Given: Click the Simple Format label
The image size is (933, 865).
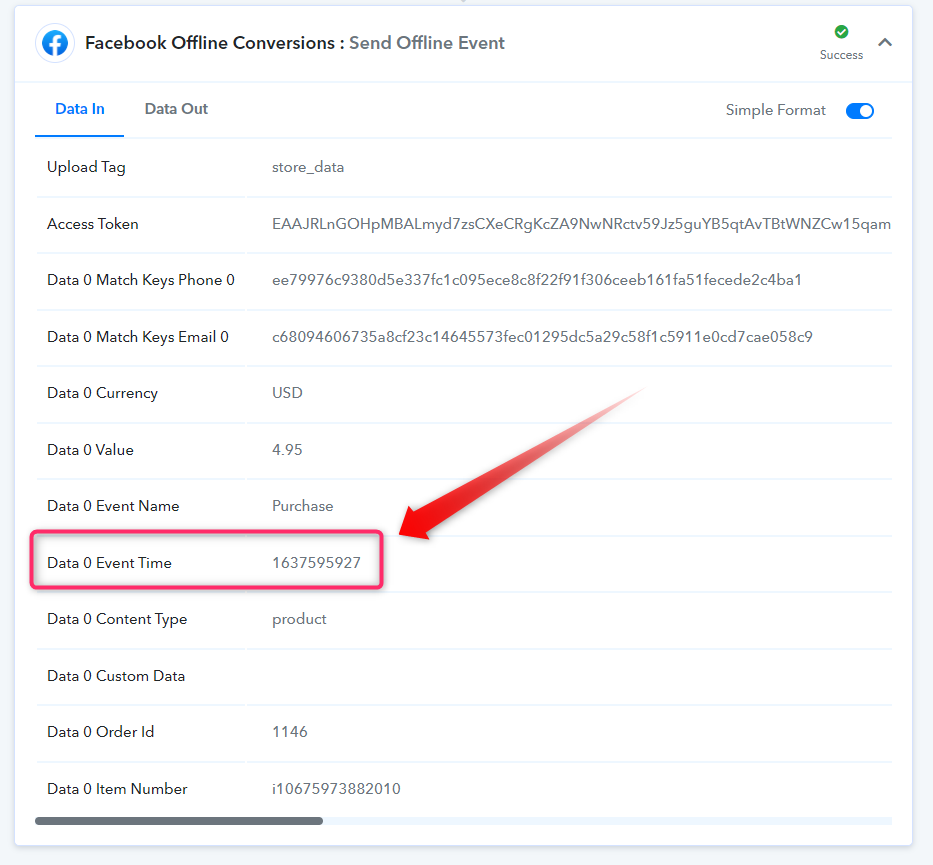Looking at the screenshot, I should pos(775,110).
